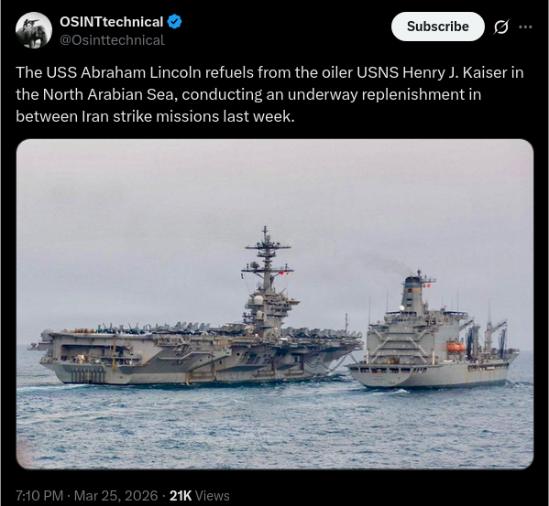
Task: Click the orange lifeboat on the oiler
Action: 456,347
